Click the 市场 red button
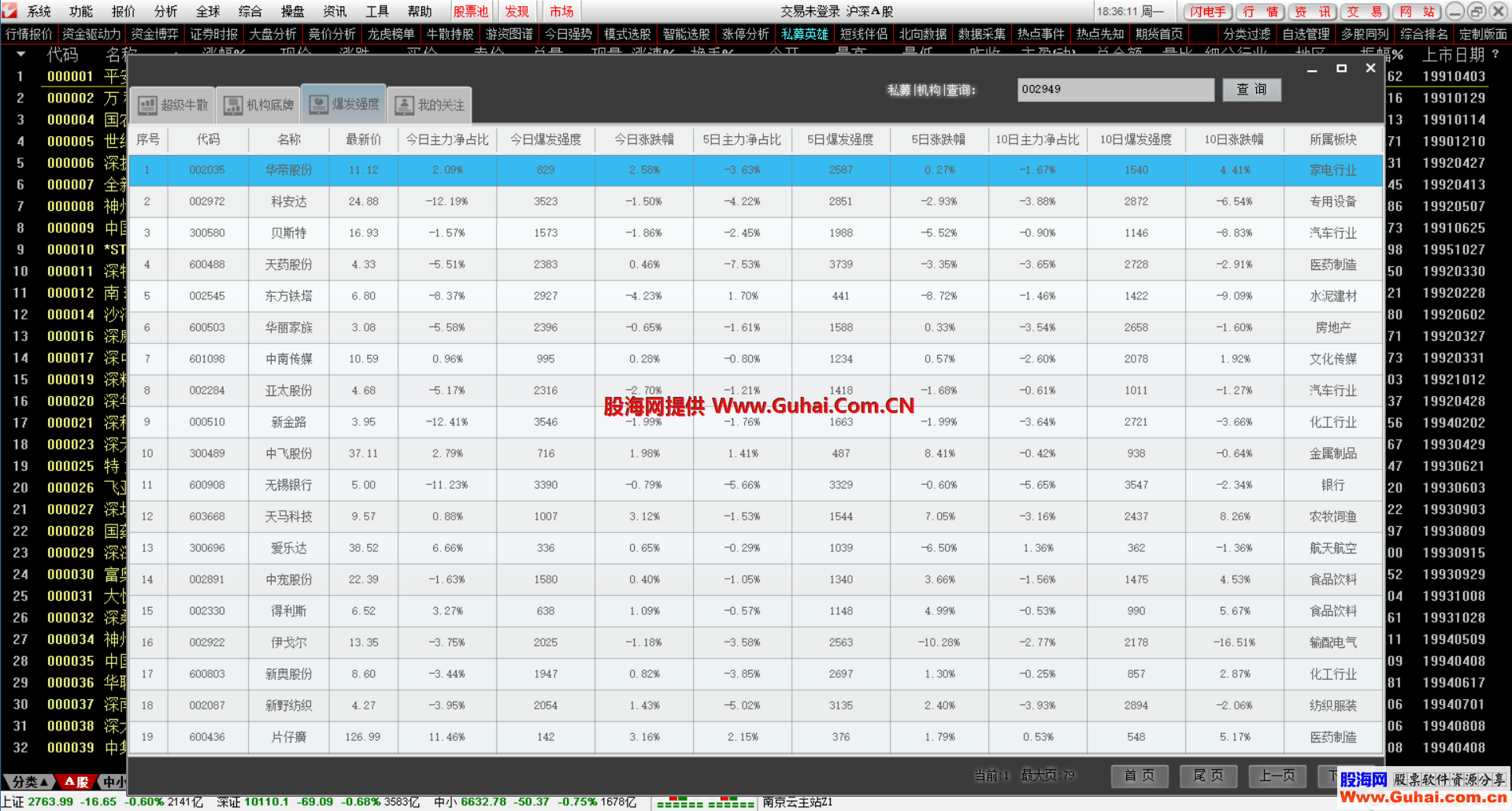 point(561,11)
